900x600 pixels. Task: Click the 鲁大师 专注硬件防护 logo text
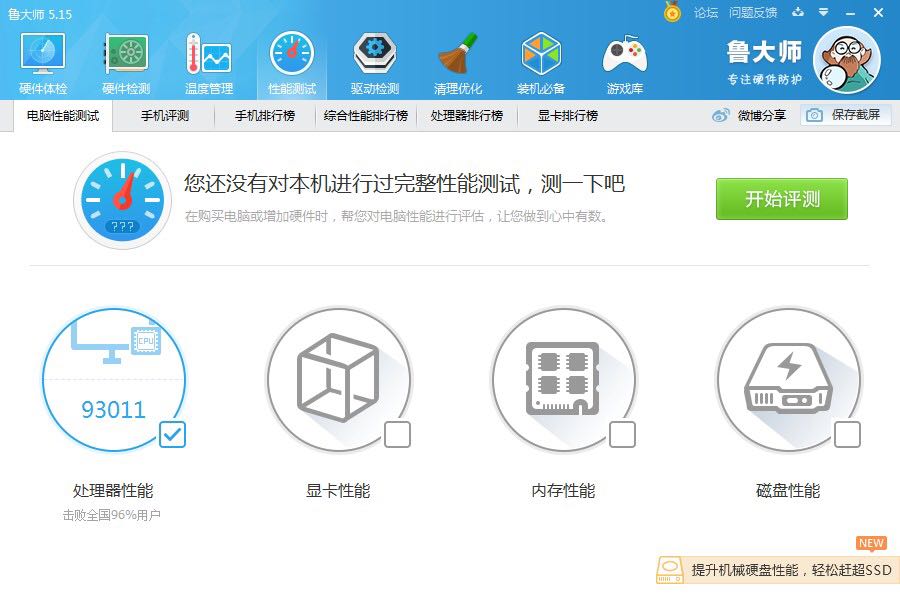coord(764,62)
